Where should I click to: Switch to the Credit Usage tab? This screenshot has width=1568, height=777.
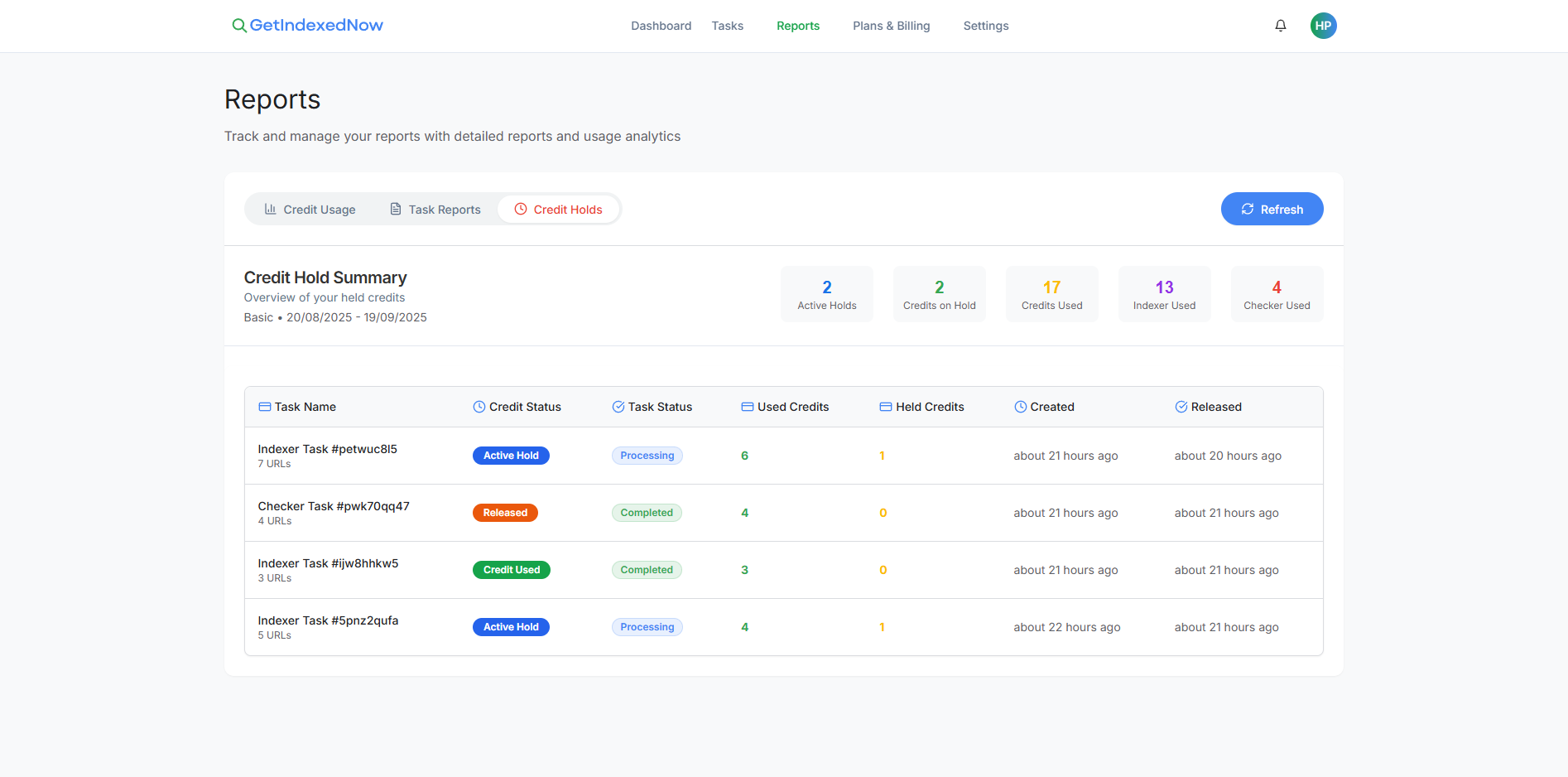click(x=319, y=209)
